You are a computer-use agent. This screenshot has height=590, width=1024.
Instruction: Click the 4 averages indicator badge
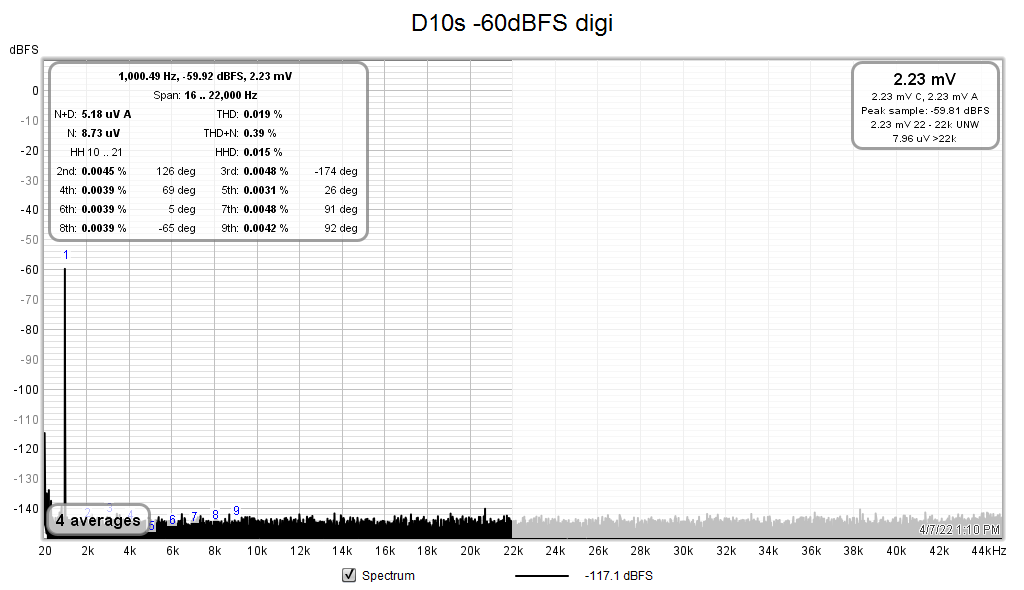click(x=98, y=520)
